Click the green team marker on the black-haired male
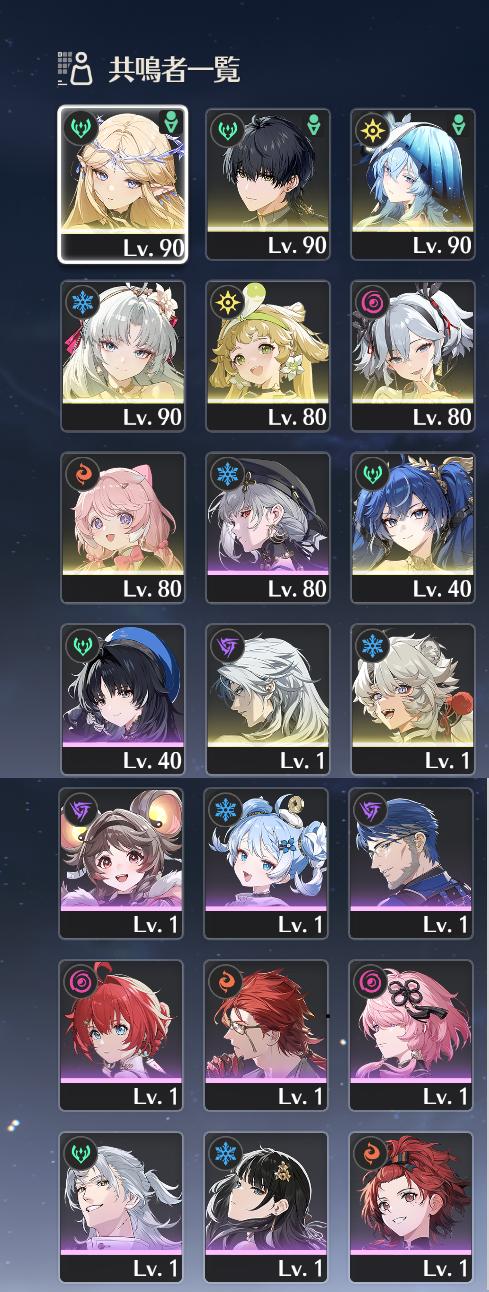This screenshot has width=489, height=1292. 314,126
